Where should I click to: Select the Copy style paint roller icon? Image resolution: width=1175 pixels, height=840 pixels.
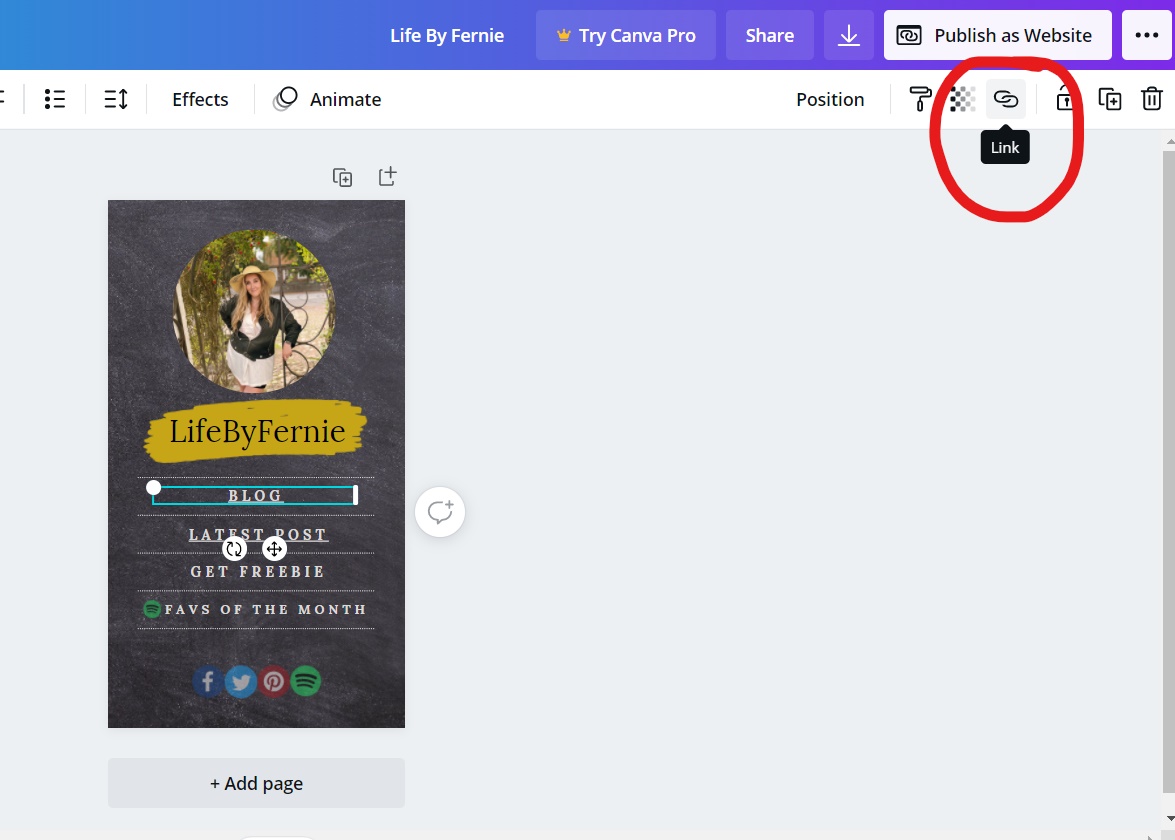[920, 99]
